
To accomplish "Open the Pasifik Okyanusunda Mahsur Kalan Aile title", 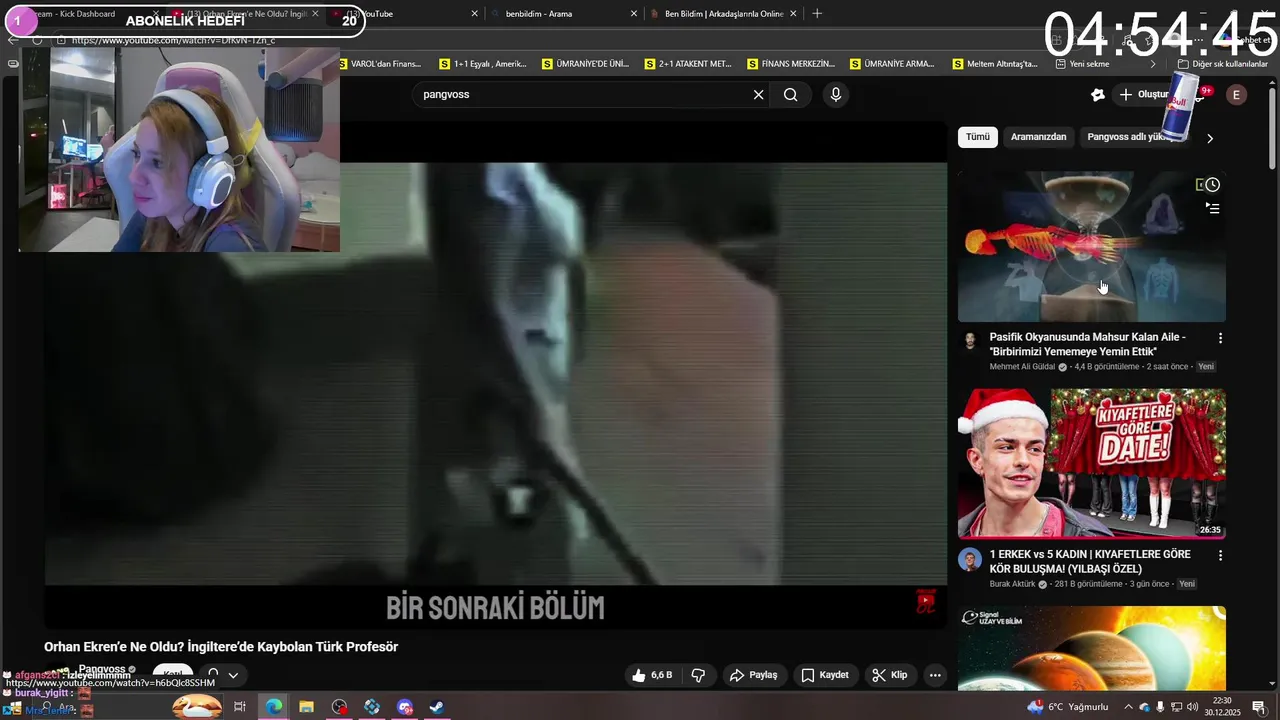I will [x=1088, y=345].
